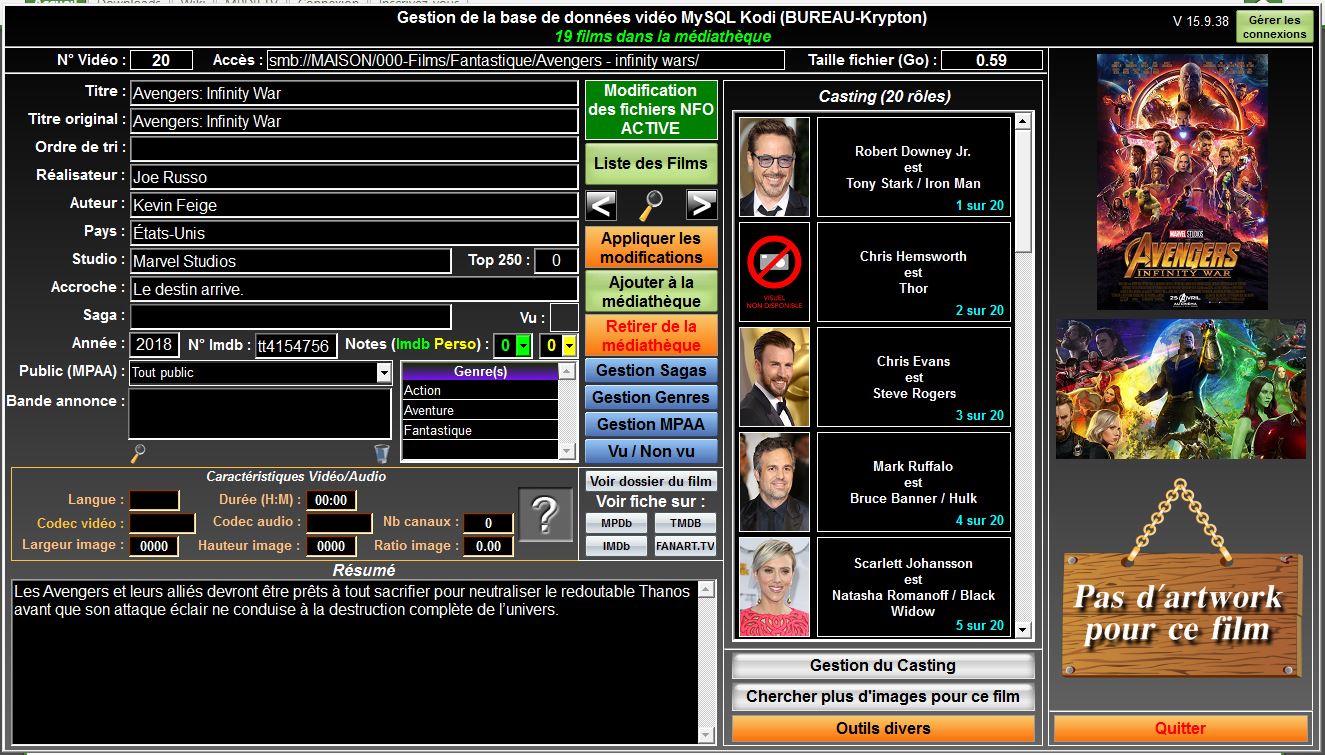
Task: Click the Bande annonce text box
Action: [260, 414]
